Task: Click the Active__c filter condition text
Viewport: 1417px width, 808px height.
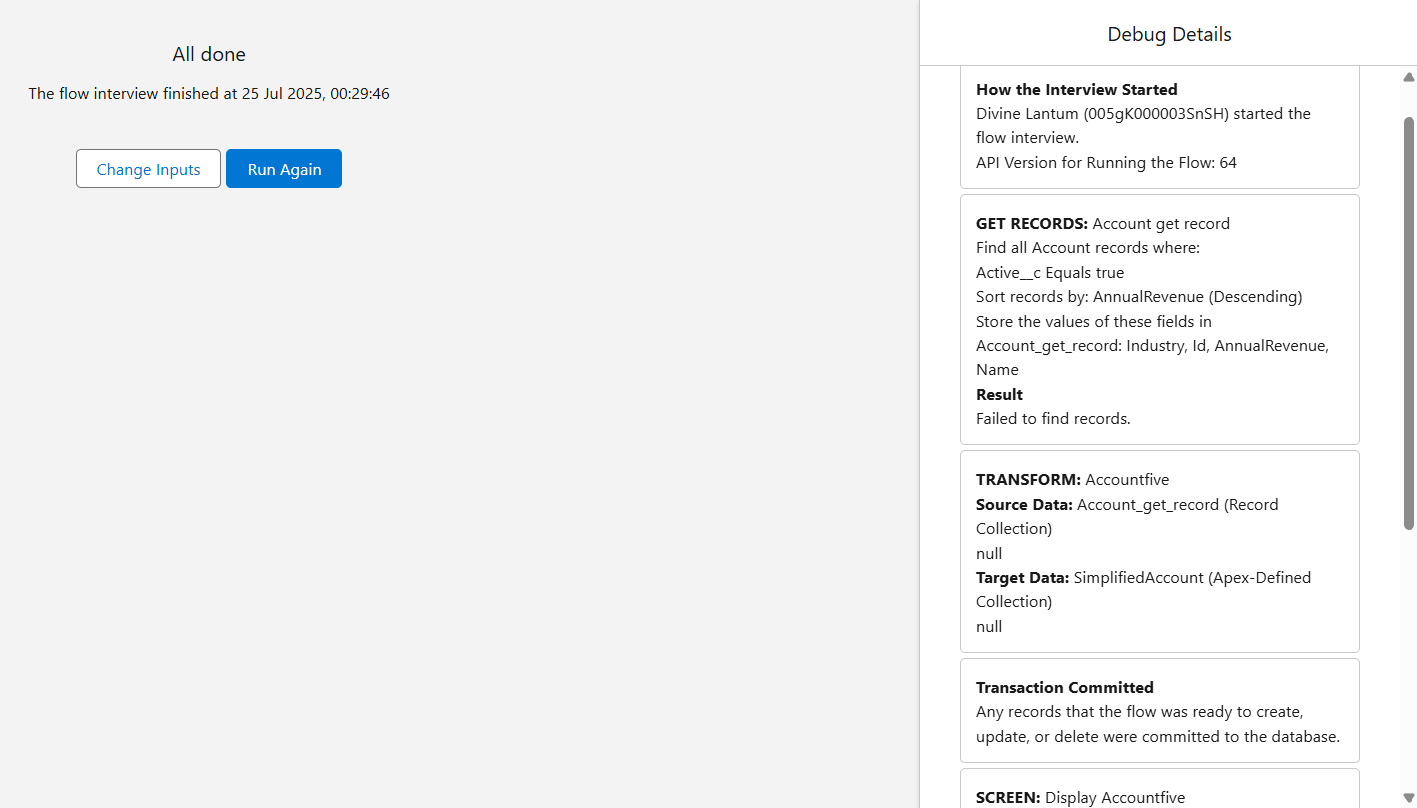Action: tap(1050, 272)
